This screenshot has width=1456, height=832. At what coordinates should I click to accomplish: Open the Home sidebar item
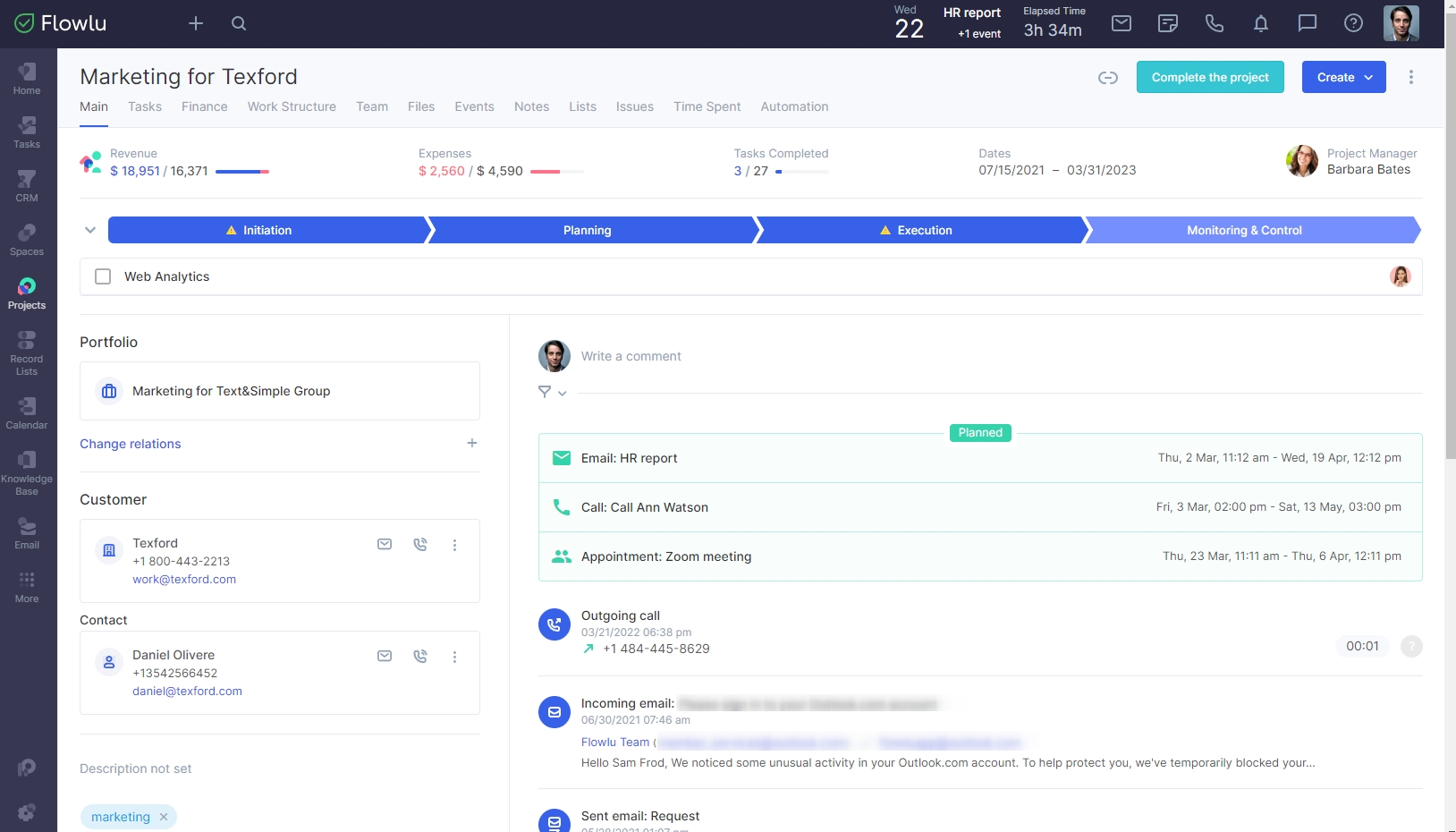[27, 79]
